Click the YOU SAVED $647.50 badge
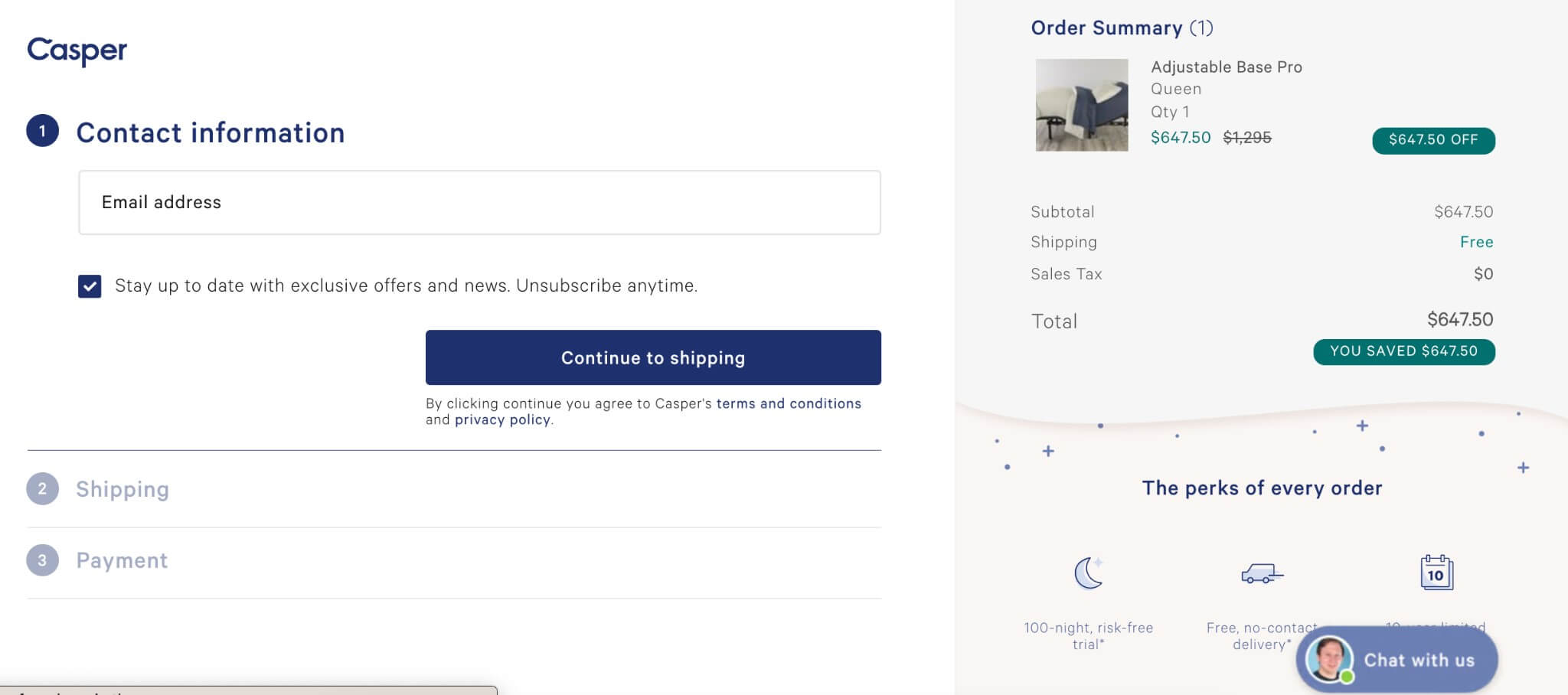 click(x=1403, y=351)
